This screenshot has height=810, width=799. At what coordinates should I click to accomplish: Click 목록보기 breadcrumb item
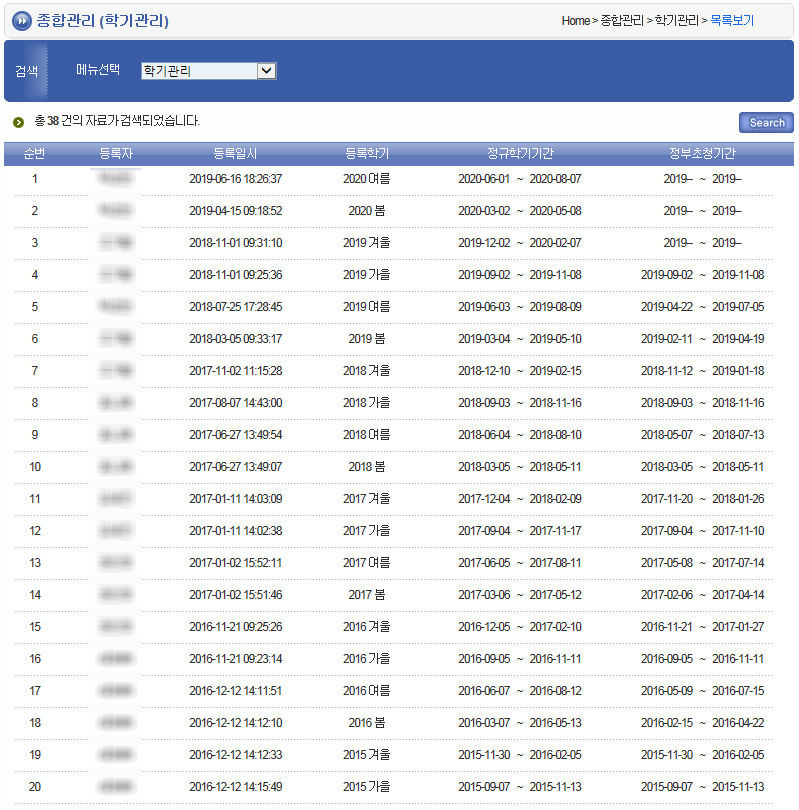pyautogui.click(x=732, y=21)
